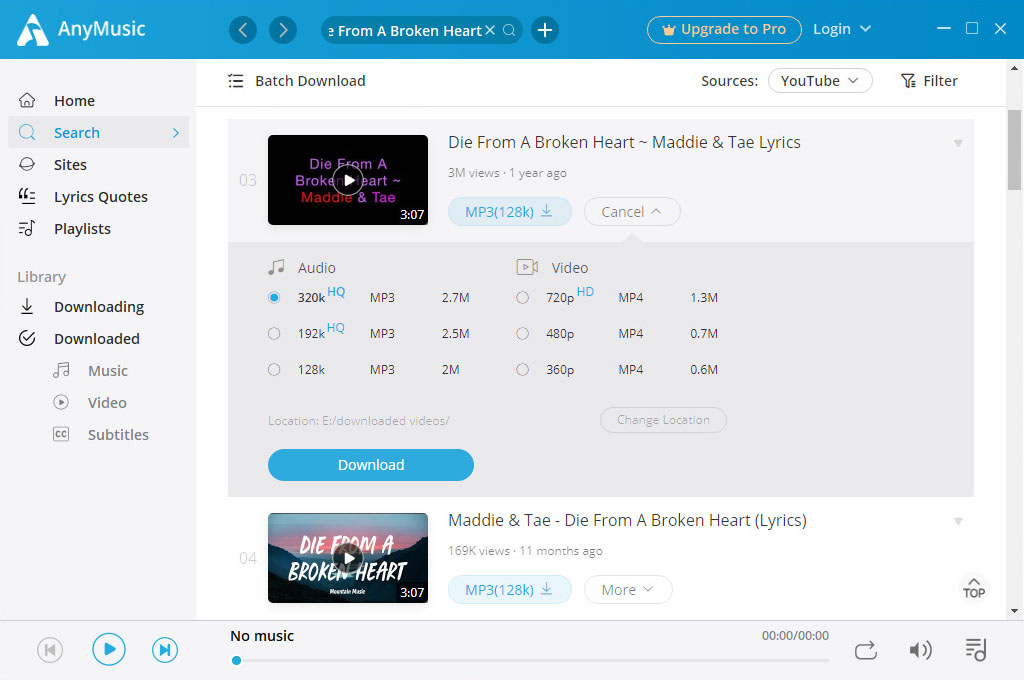The height and width of the screenshot is (680, 1024).
Task: Open triangle menu for result 03
Action: pos(958,143)
